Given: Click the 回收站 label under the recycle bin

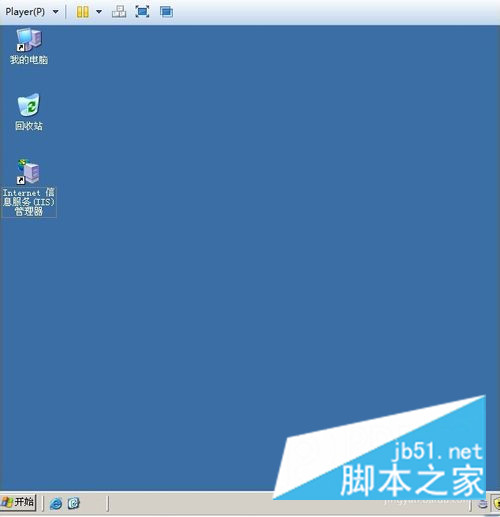Looking at the screenshot, I should (x=29, y=126).
